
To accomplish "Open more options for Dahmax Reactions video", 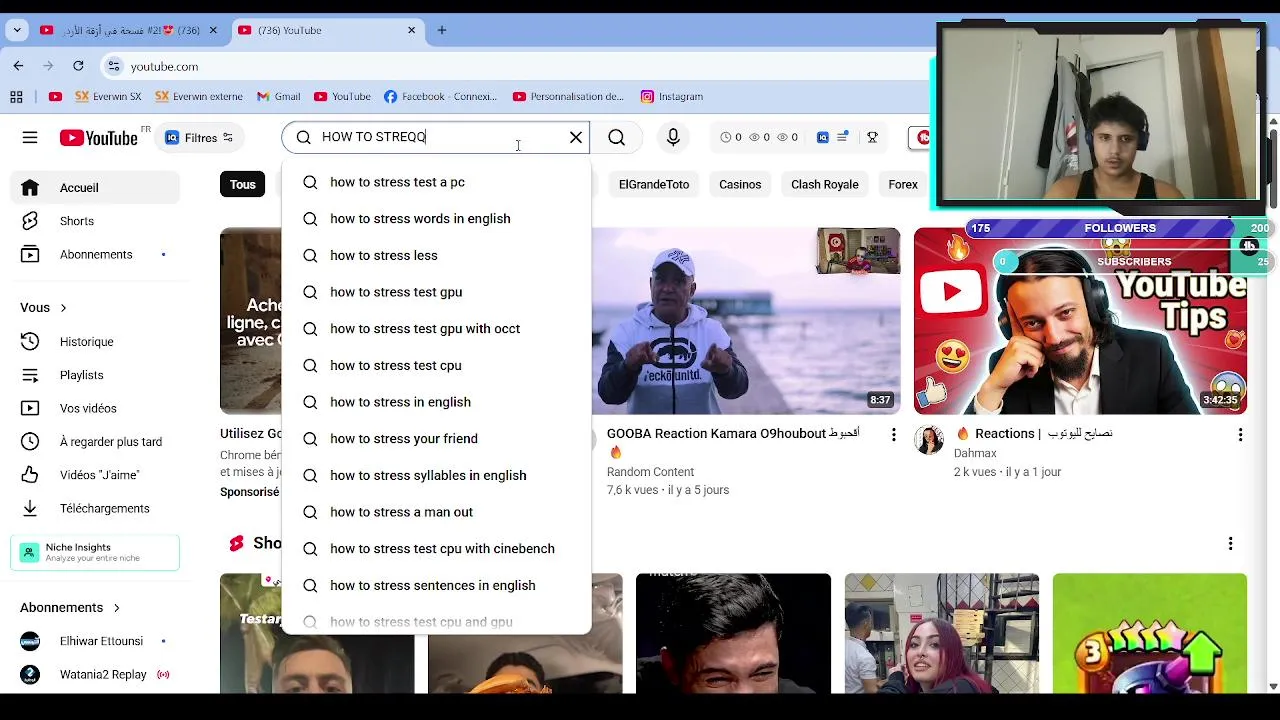I will coord(1240,435).
